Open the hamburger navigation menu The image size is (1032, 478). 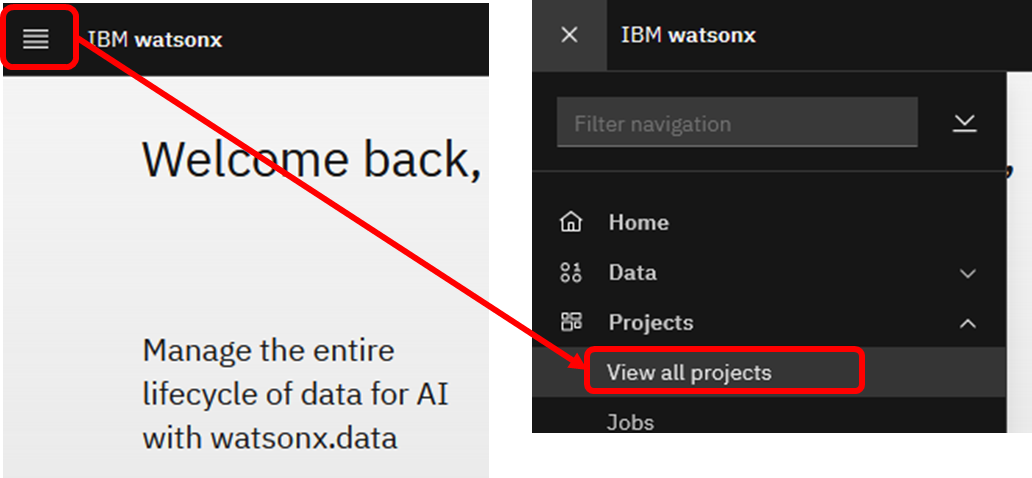pyautogui.click(x=36, y=39)
